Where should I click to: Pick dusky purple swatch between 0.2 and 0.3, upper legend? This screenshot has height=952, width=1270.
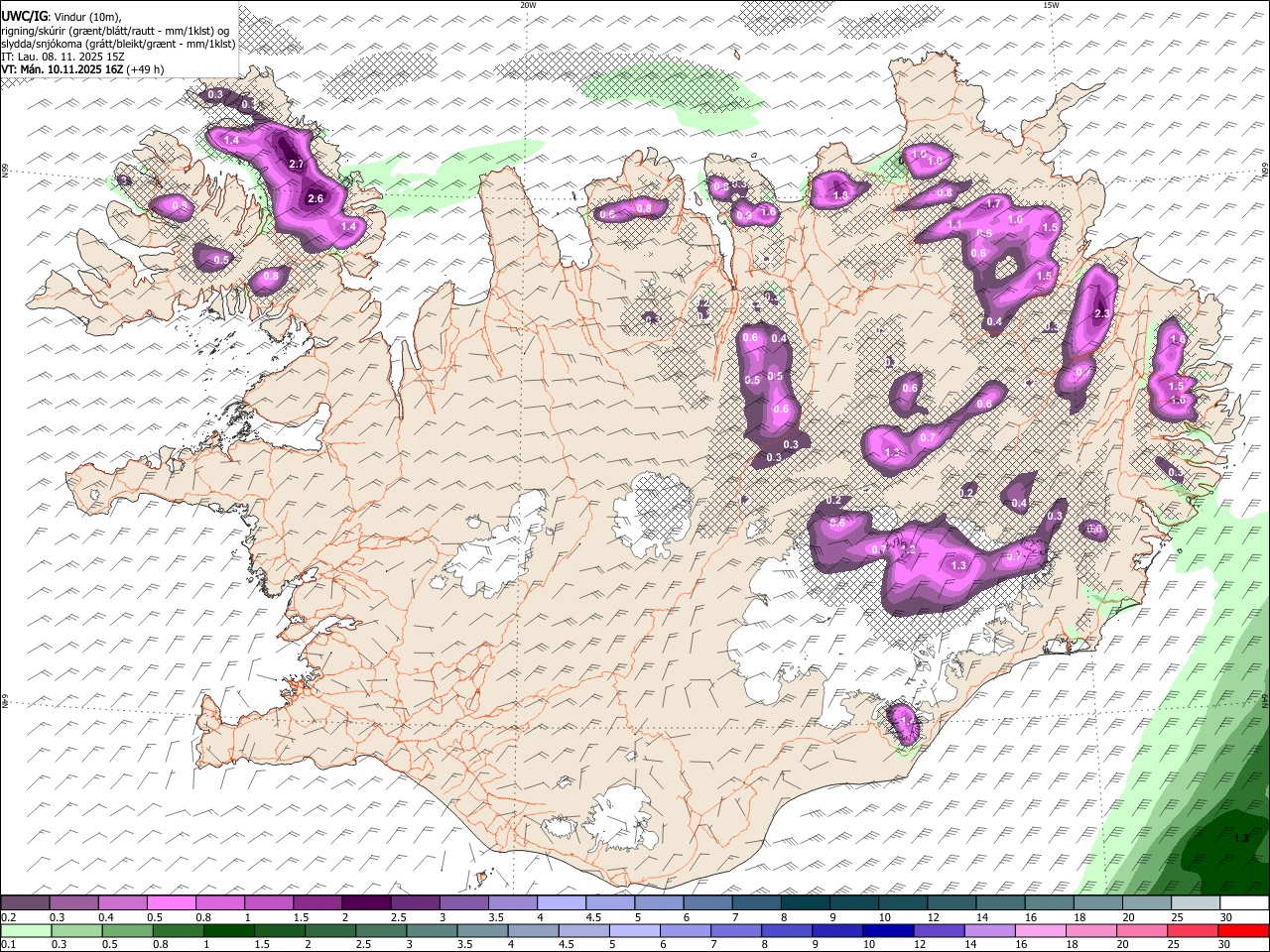26,903
